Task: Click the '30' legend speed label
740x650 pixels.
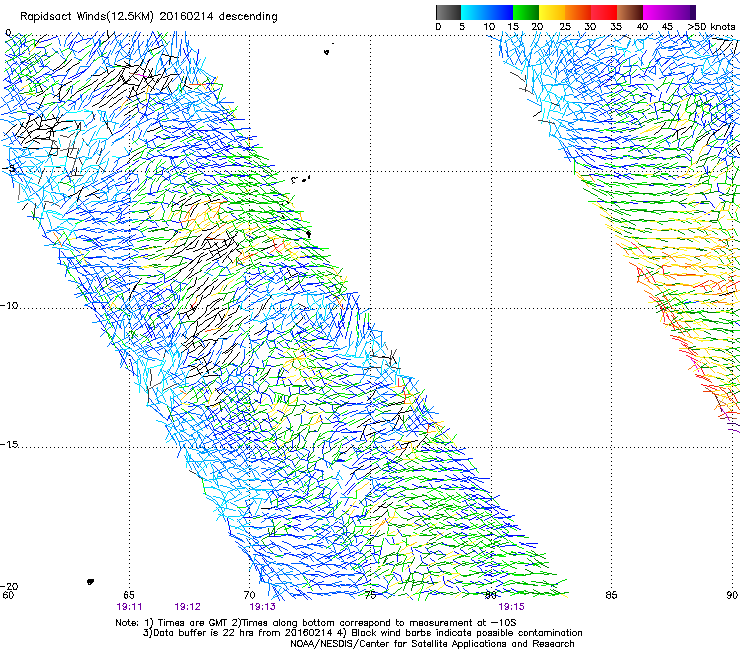Action: (x=590, y=27)
